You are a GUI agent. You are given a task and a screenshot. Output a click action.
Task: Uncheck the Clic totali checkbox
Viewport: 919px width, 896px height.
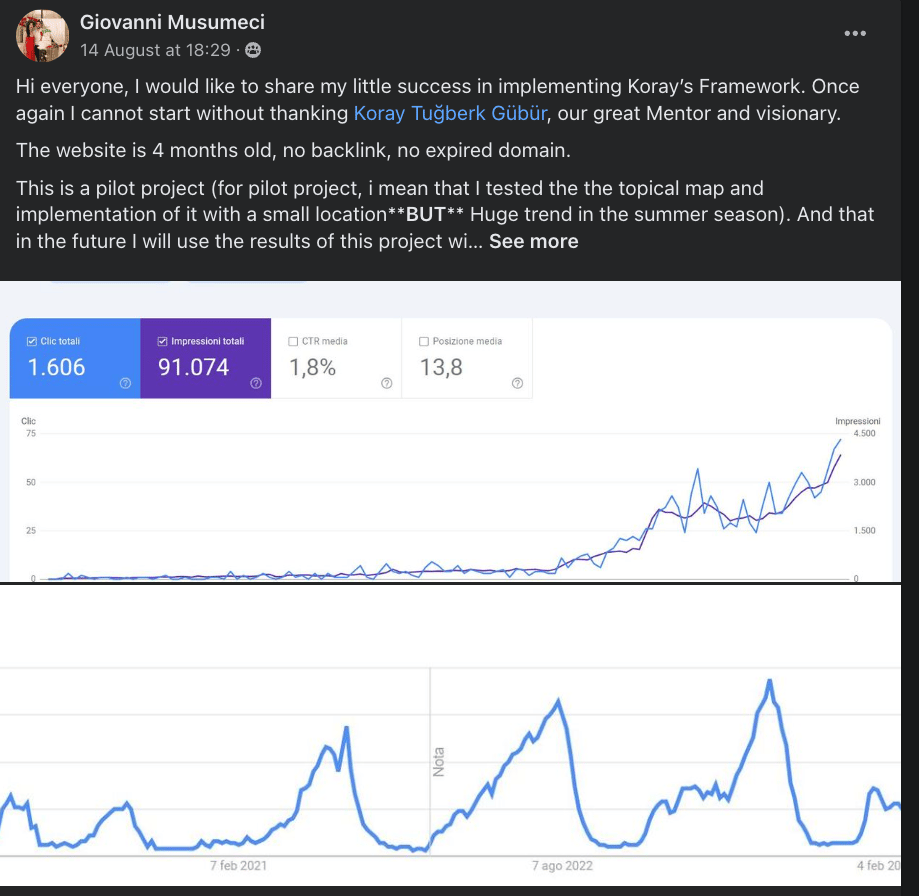click(33, 342)
